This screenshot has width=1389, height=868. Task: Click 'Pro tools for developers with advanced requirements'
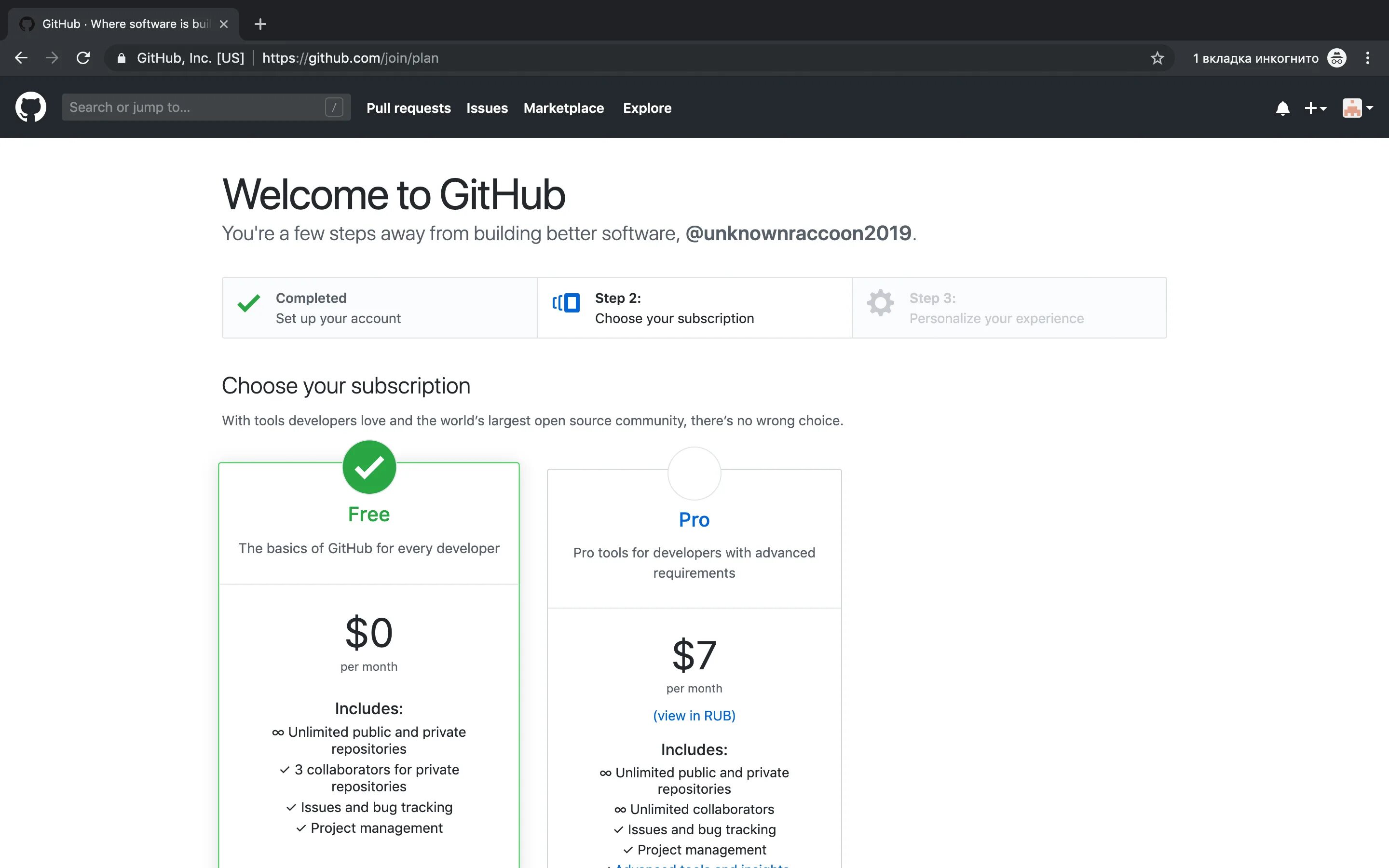coord(694,563)
